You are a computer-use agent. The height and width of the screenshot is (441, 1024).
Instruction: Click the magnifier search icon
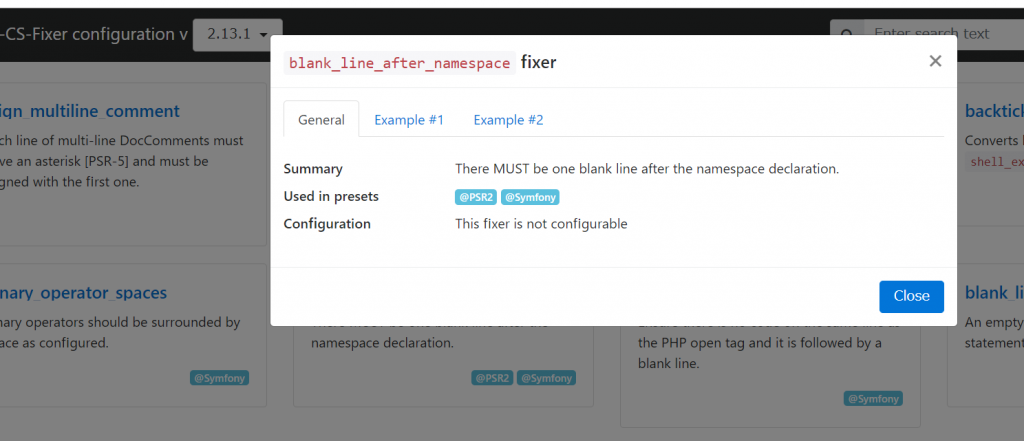click(846, 35)
